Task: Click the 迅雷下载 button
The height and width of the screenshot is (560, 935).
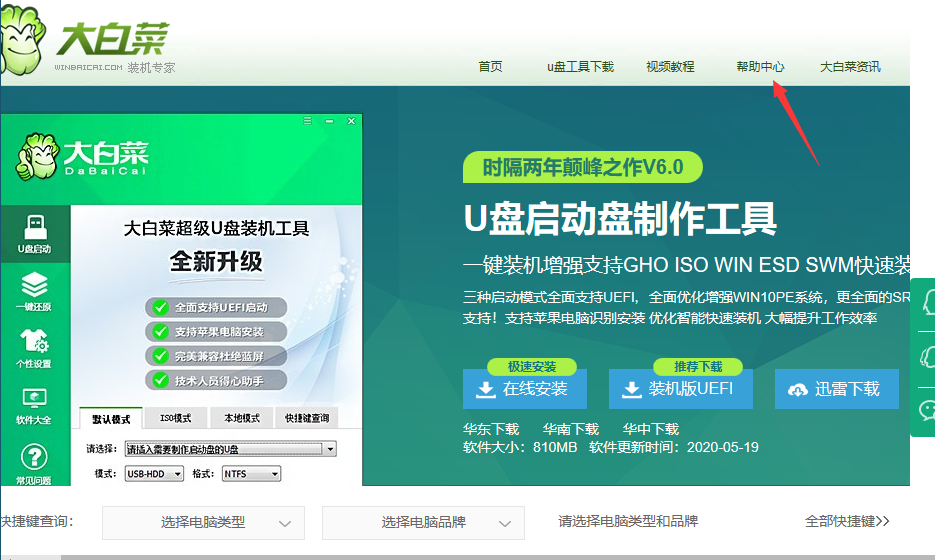Action: [837, 389]
